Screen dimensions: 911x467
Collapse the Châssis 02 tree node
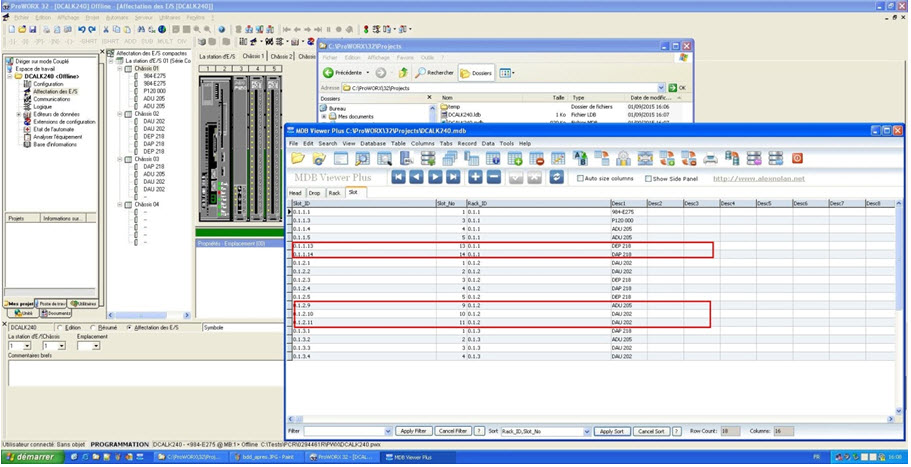coord(120,114)
